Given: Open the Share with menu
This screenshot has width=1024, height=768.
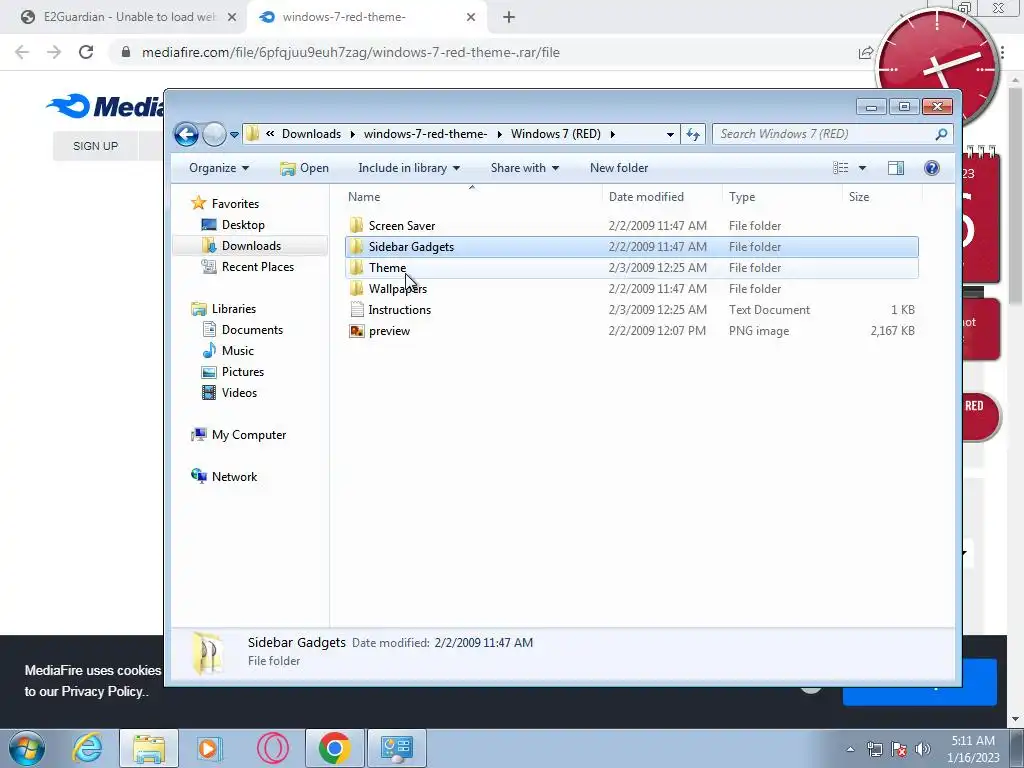Looking at the screenshot, I should point(524,168).
